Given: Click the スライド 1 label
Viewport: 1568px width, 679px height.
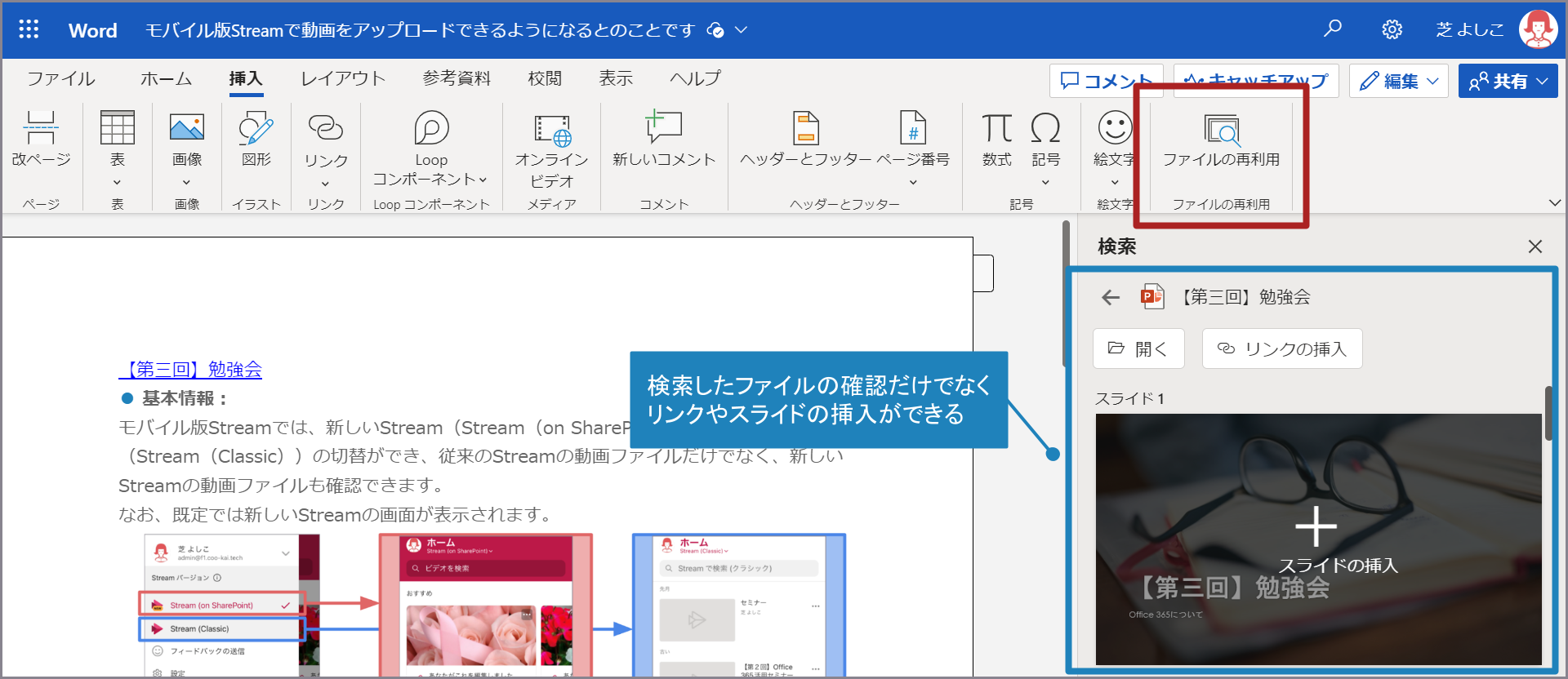Looking at the screenshot, I should click(x=1129, y=398).
